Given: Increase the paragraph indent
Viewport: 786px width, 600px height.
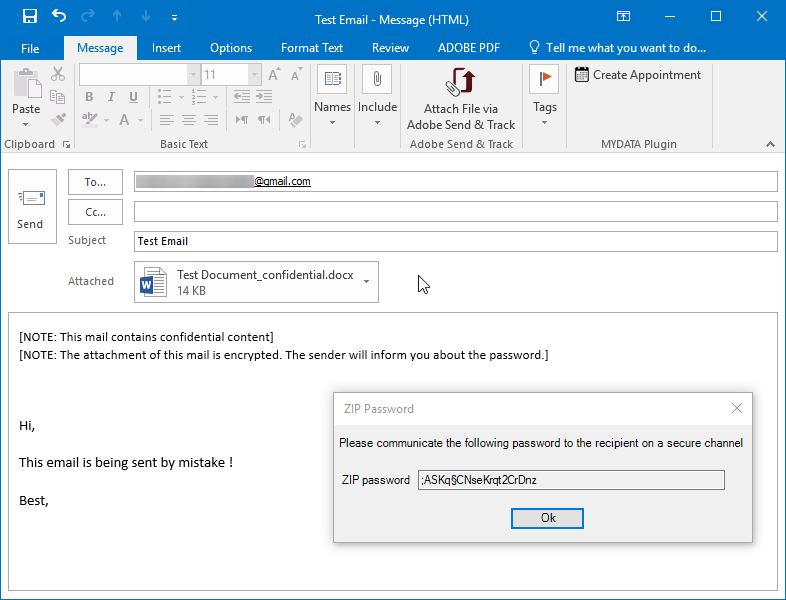Looking at the screenshot, I should [264, 97].
